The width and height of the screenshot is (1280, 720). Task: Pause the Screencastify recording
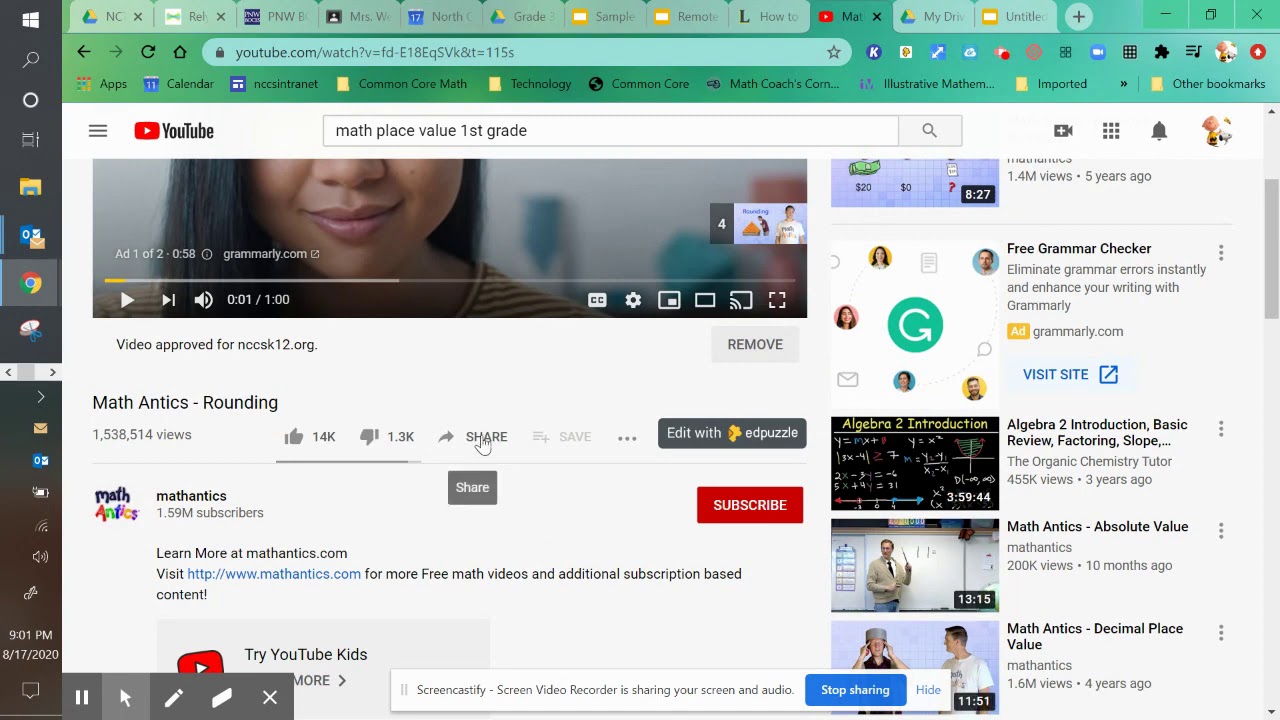tap(82, 698)
